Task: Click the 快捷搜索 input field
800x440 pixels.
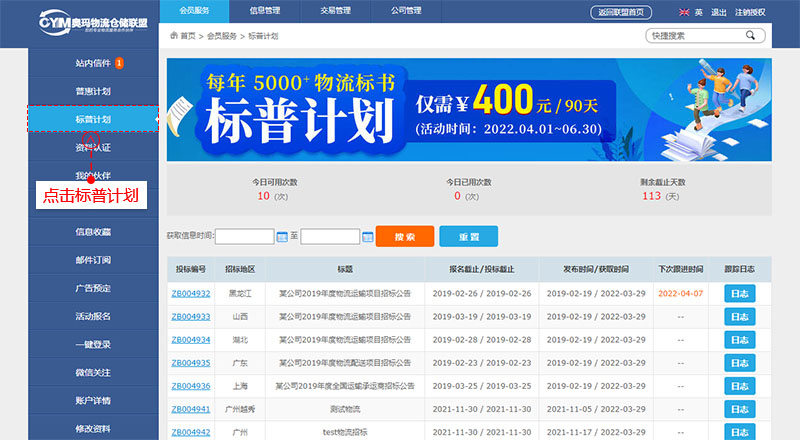Action: [693, 35]
